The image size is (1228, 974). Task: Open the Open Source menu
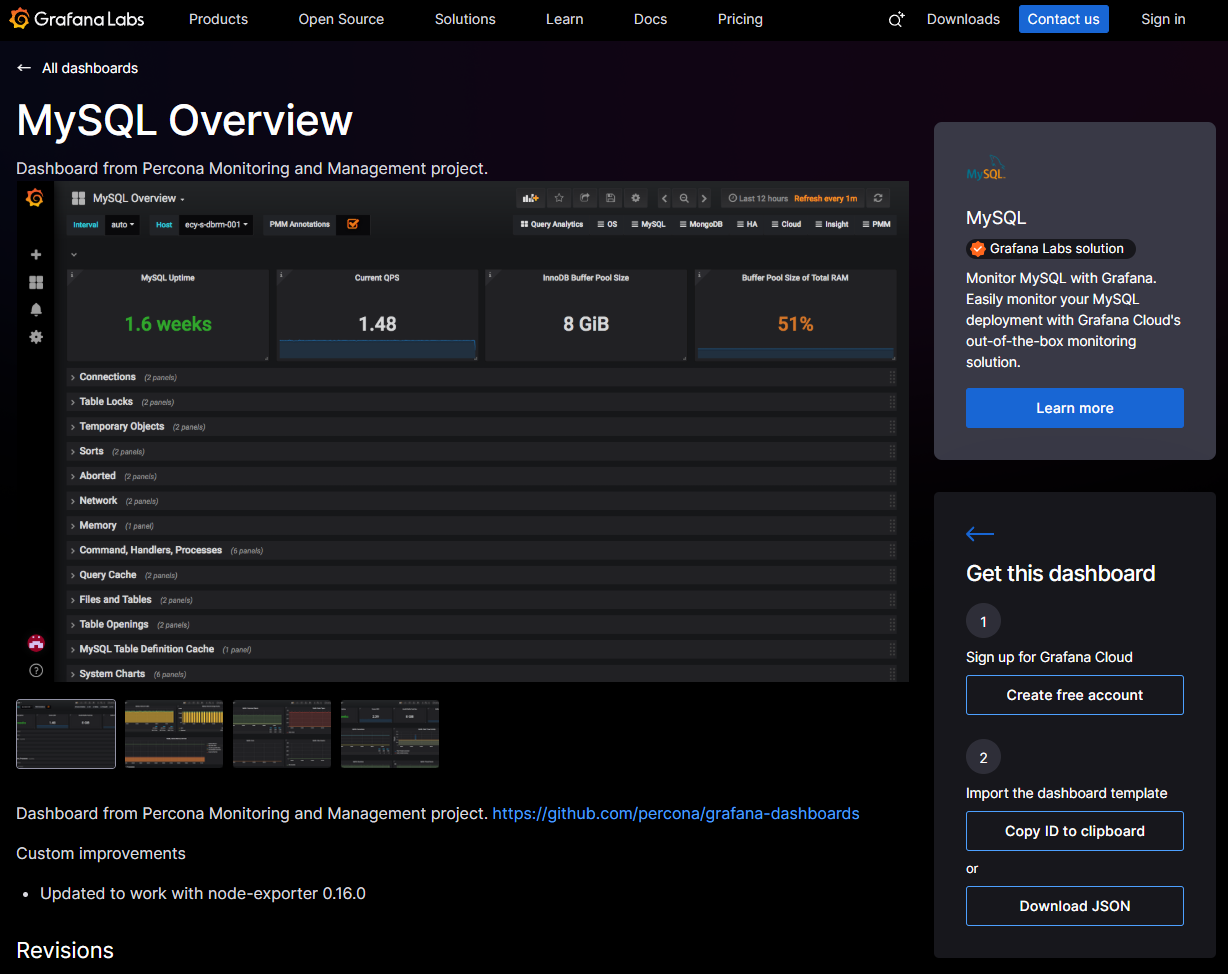coord(341,19)
